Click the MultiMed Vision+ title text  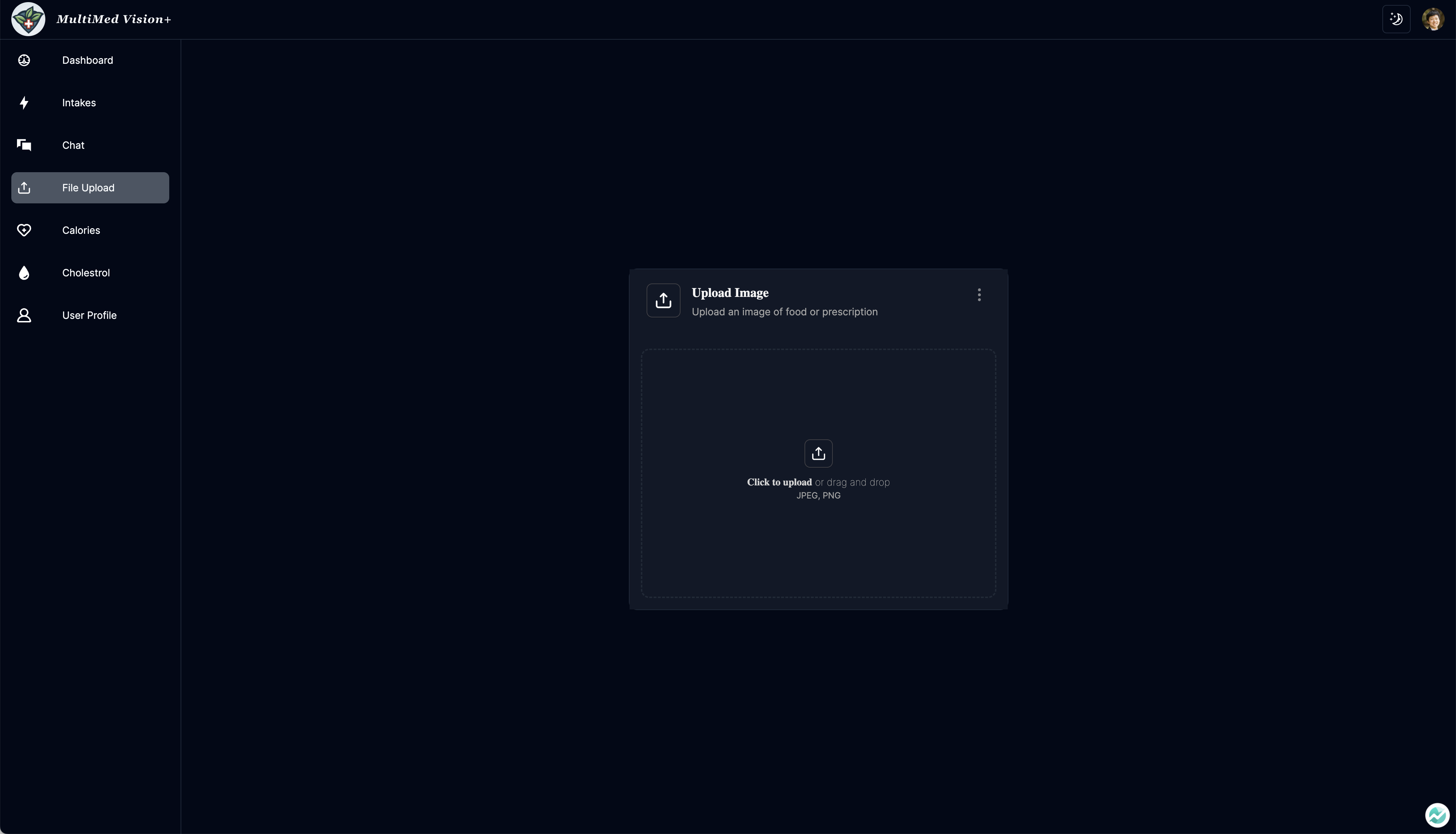pyautogui.click(x=114, y=19)
